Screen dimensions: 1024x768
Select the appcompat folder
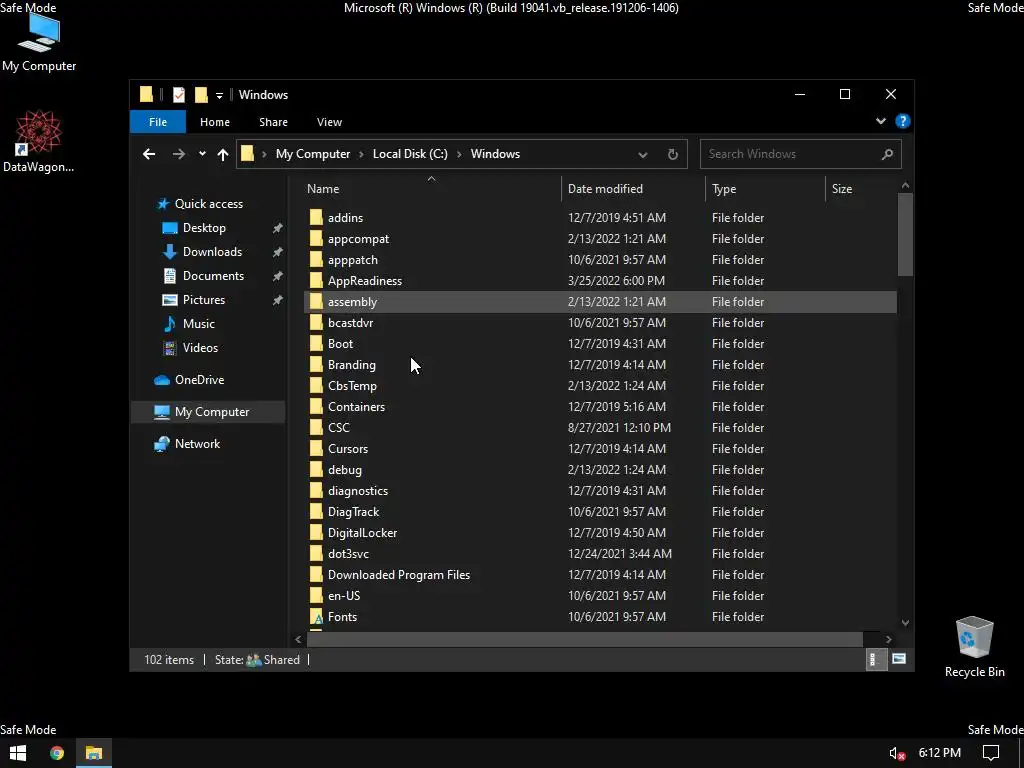tap(359, 239)
